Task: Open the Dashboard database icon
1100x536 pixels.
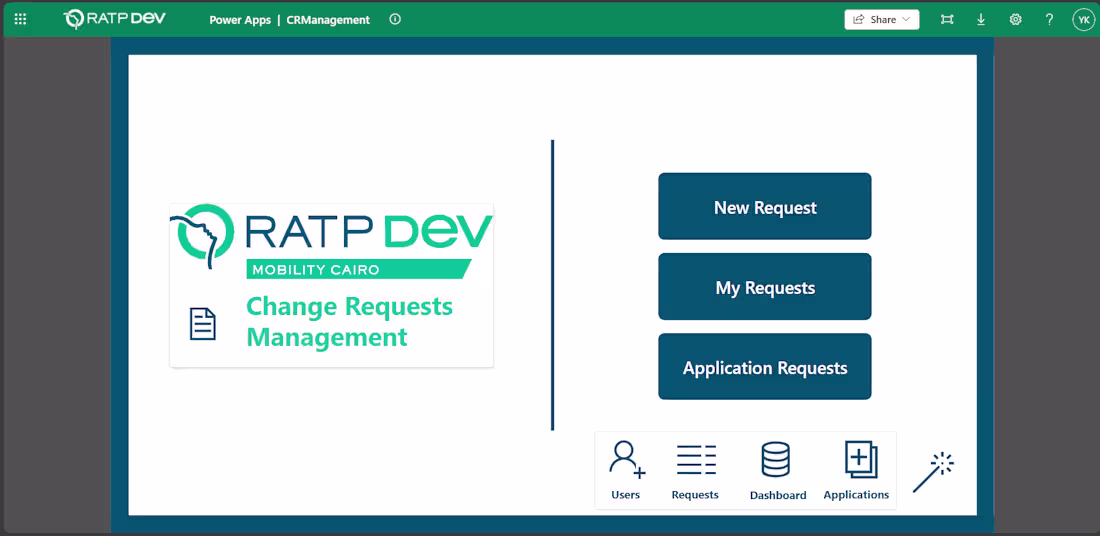Action: 775,460
